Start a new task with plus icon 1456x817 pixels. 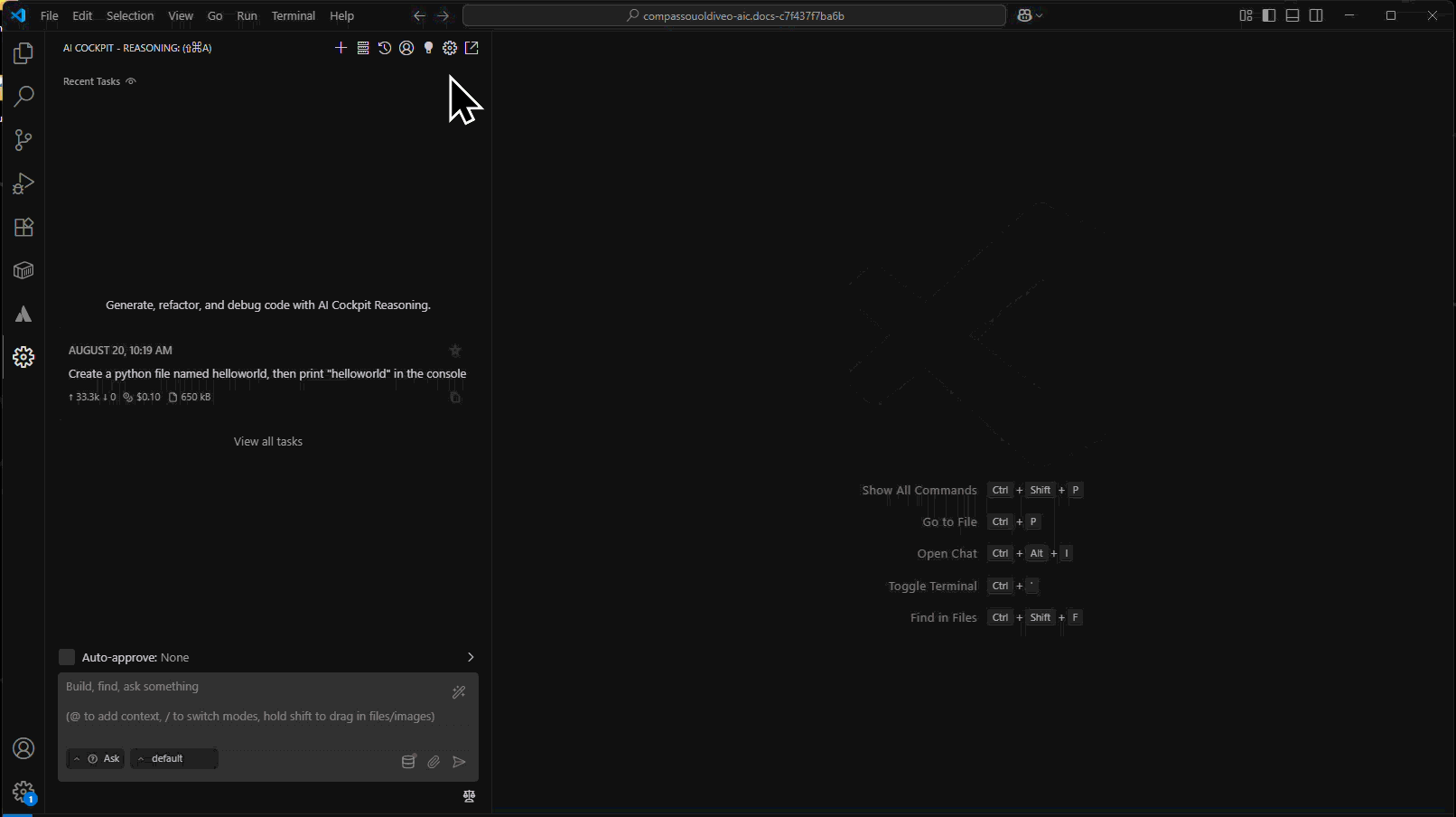(x=341, y=48)
